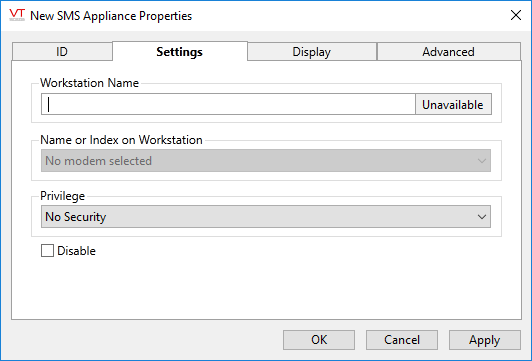Screen dimensions: 532x361
Task: Select the Settings tab
Action: tap(179, 52)
